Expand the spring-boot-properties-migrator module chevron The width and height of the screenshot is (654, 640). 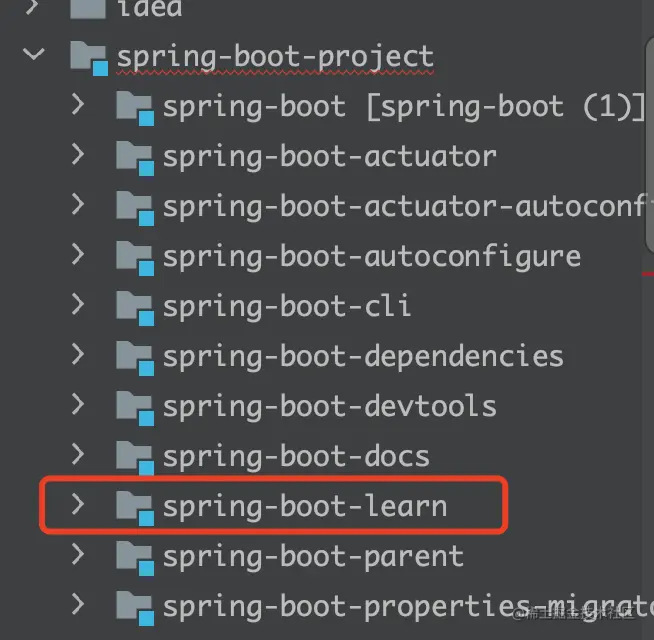point(78,604)
